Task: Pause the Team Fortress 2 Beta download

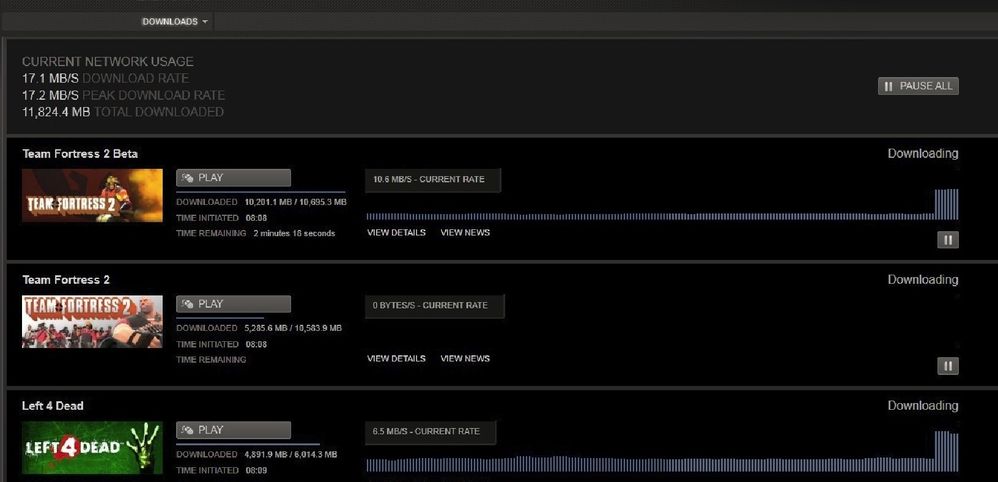Action: pos(948,240)
